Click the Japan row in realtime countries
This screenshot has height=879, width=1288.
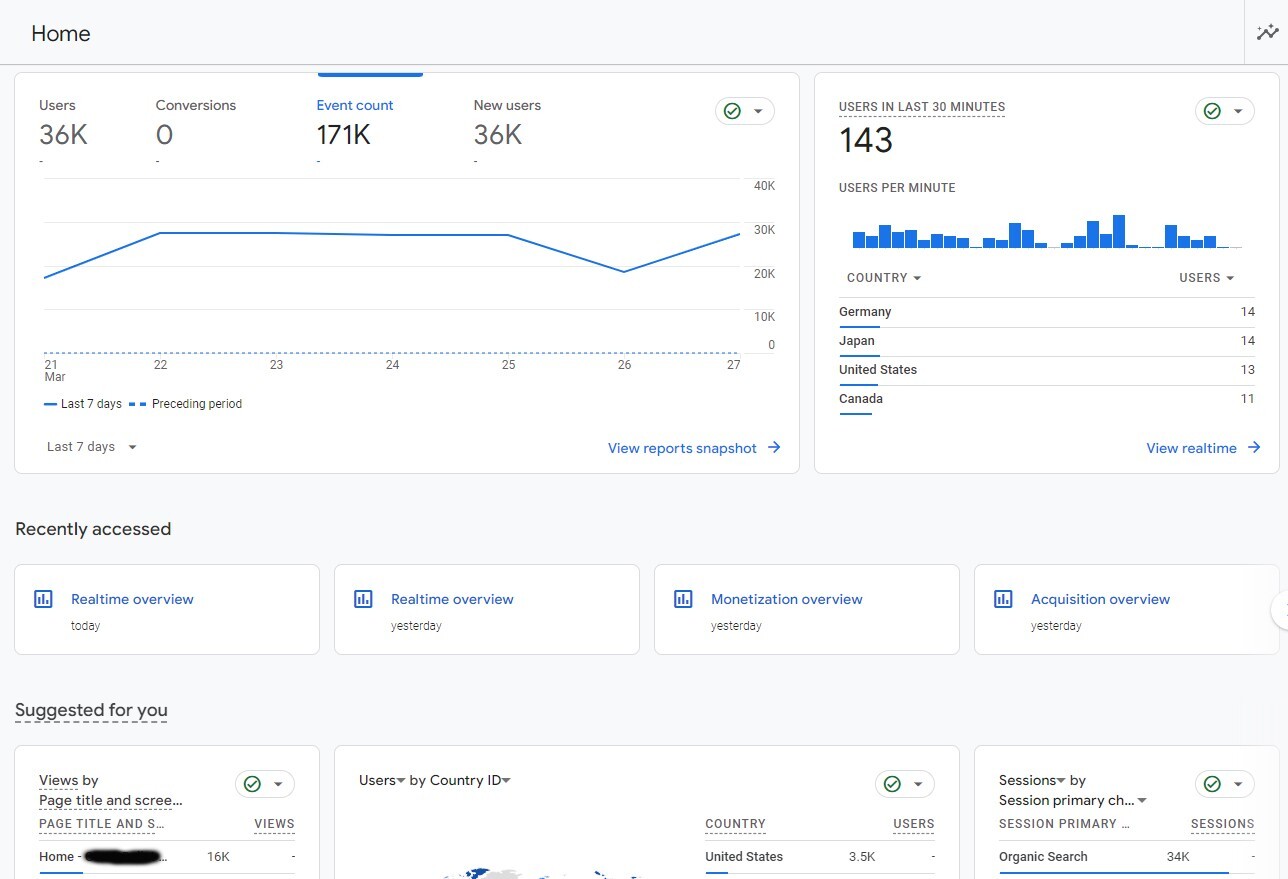[1047, 341]
